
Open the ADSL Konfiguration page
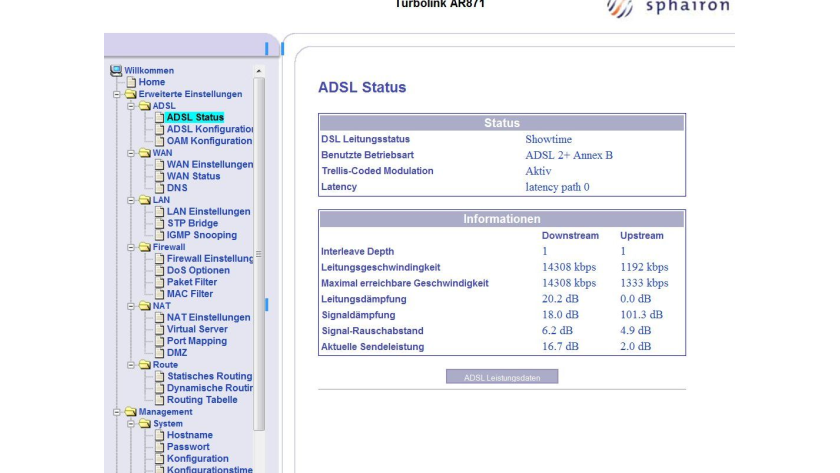click(209, 129)
